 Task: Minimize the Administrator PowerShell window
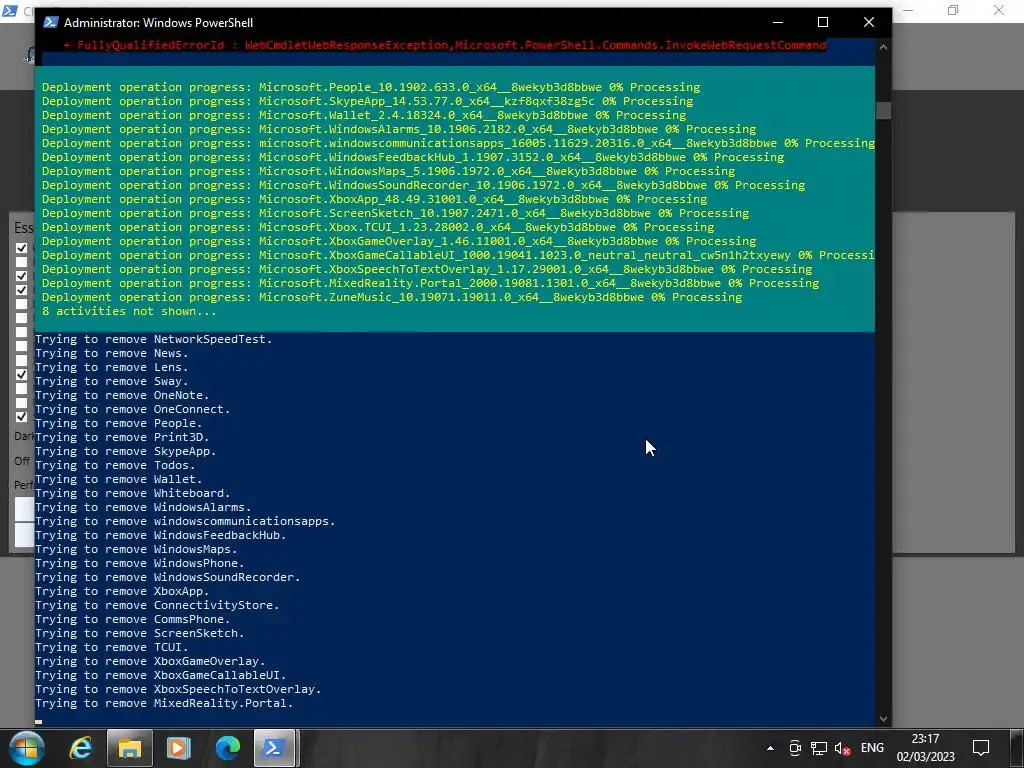point(778,22)
